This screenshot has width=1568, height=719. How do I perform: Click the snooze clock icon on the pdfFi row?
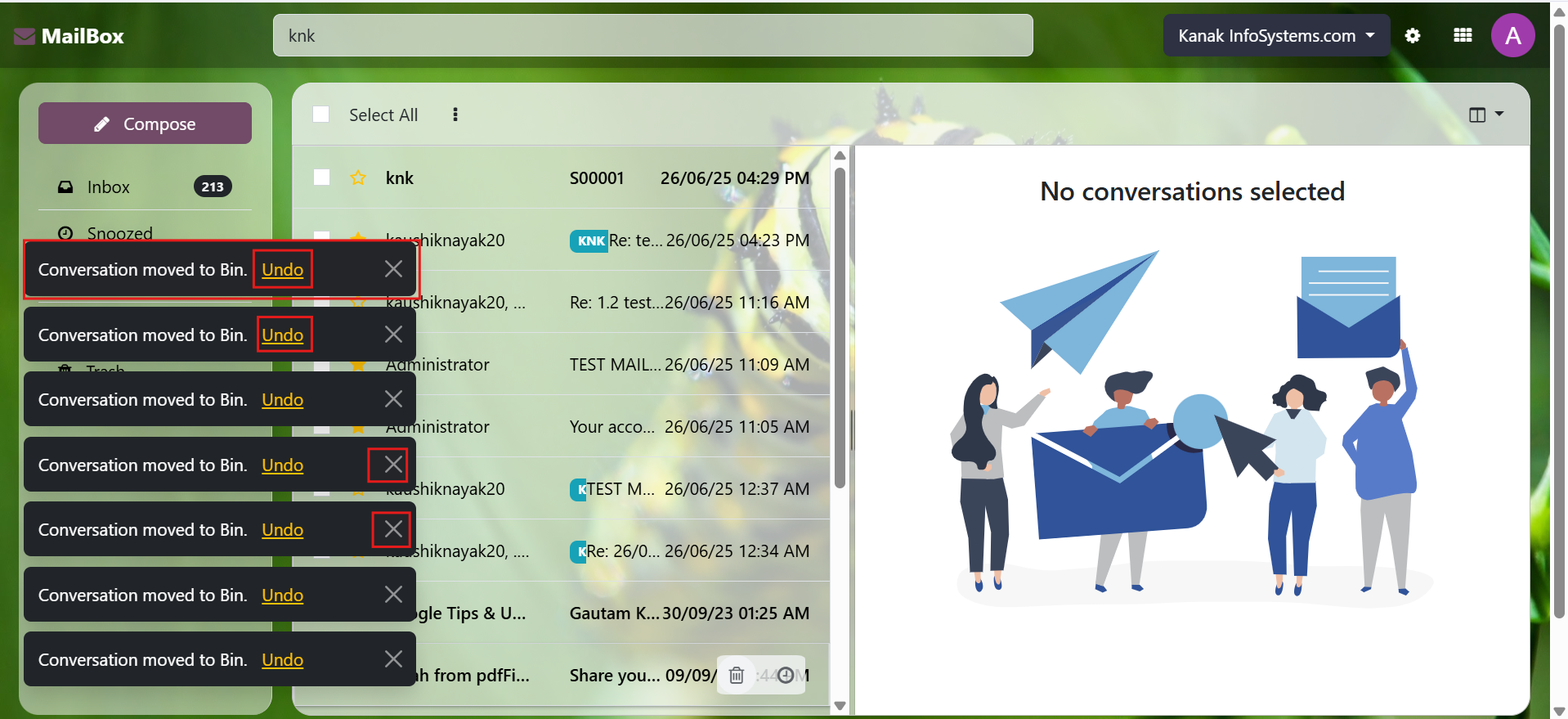coord(786,675)
